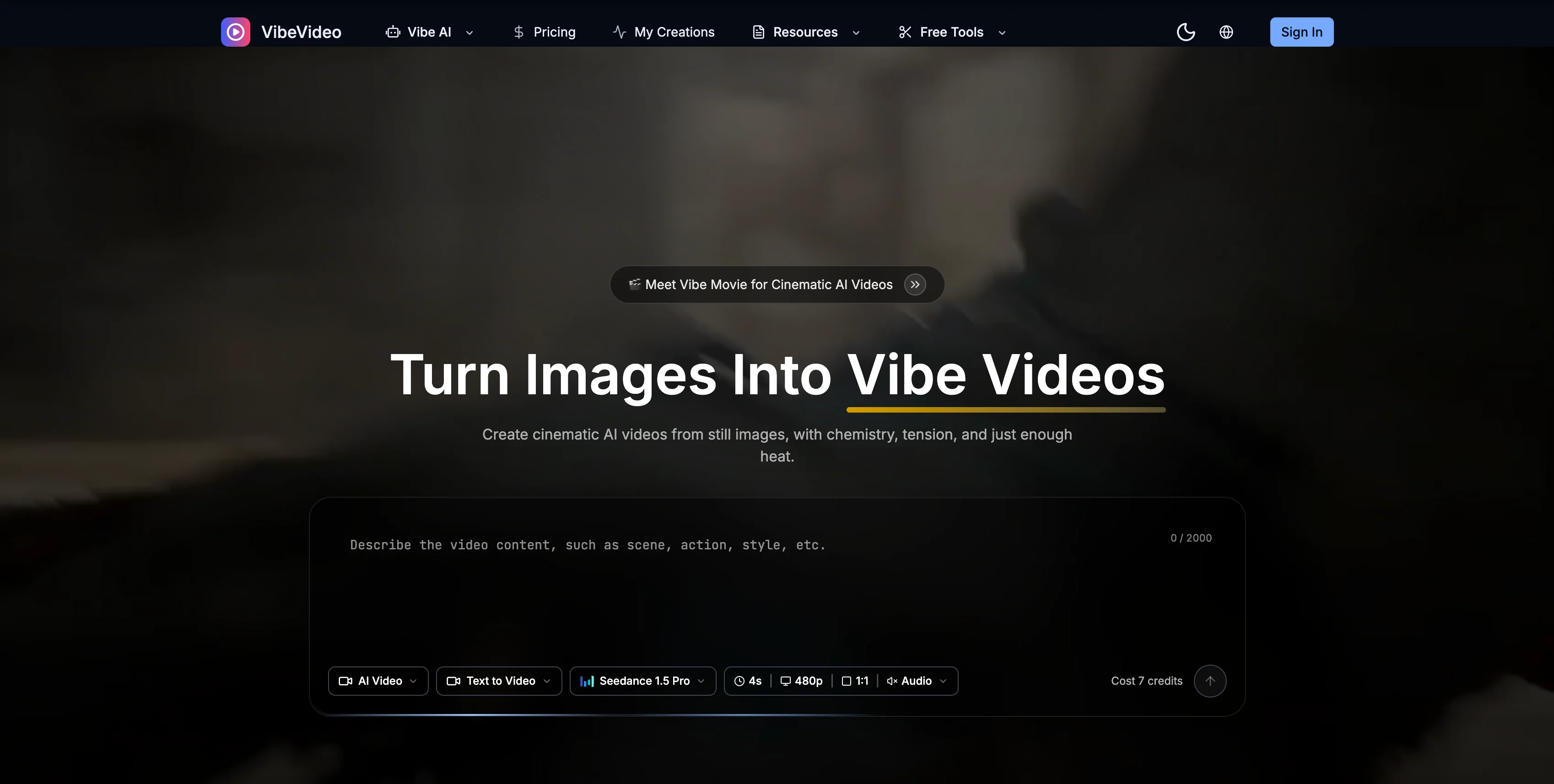Open the language selector globe icon

(1226, 32)
